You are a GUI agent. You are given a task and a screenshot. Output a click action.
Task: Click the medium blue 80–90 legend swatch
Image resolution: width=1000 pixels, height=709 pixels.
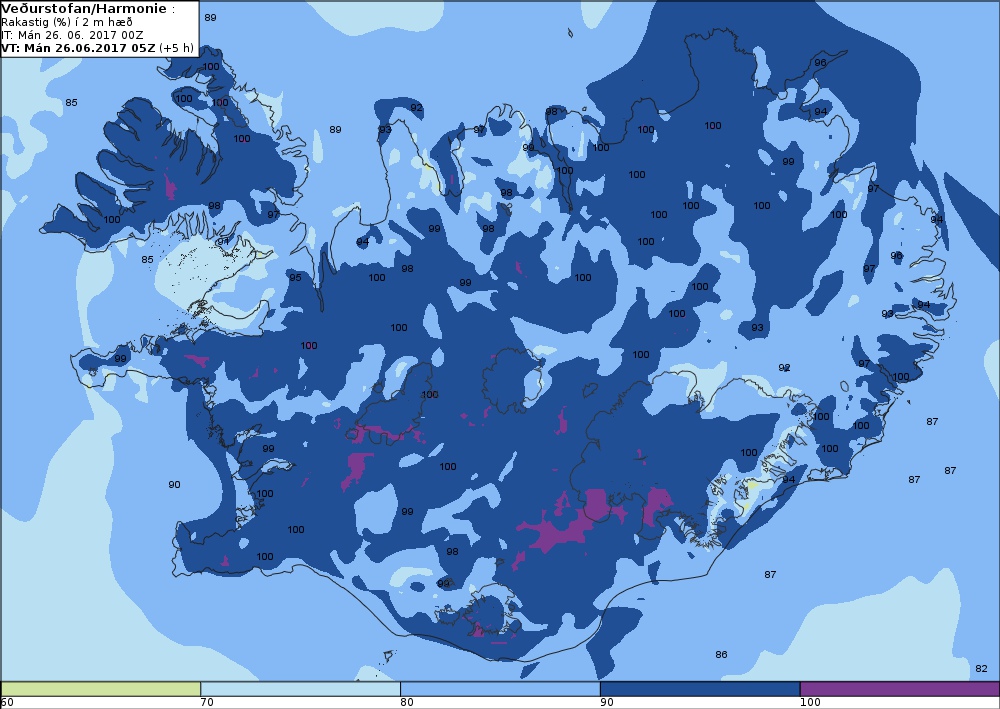500,689
